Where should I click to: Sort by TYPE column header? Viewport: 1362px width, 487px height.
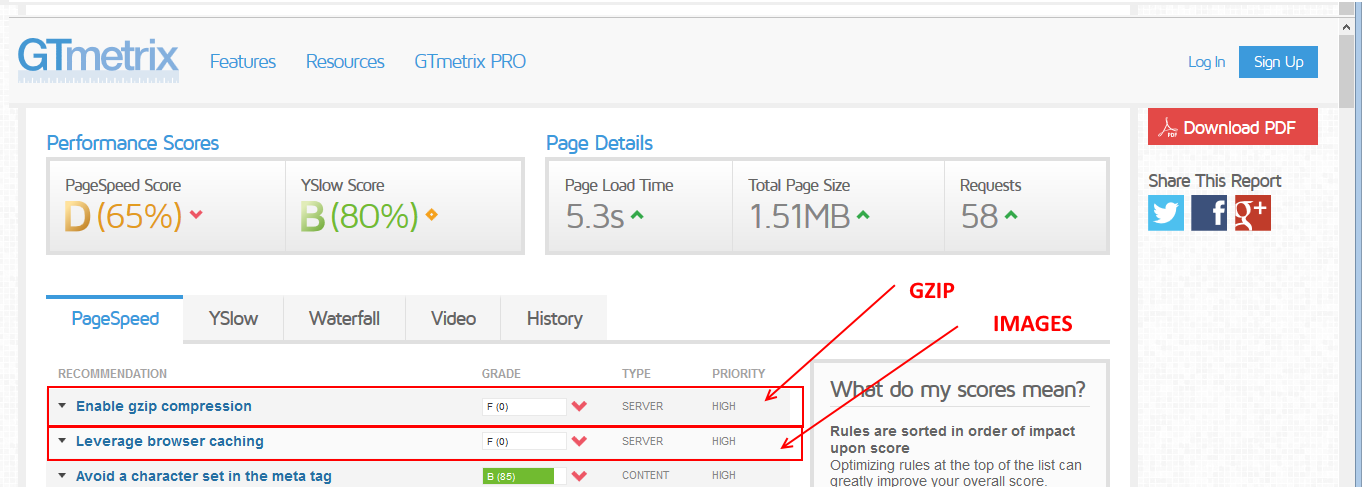coord(636,374)
